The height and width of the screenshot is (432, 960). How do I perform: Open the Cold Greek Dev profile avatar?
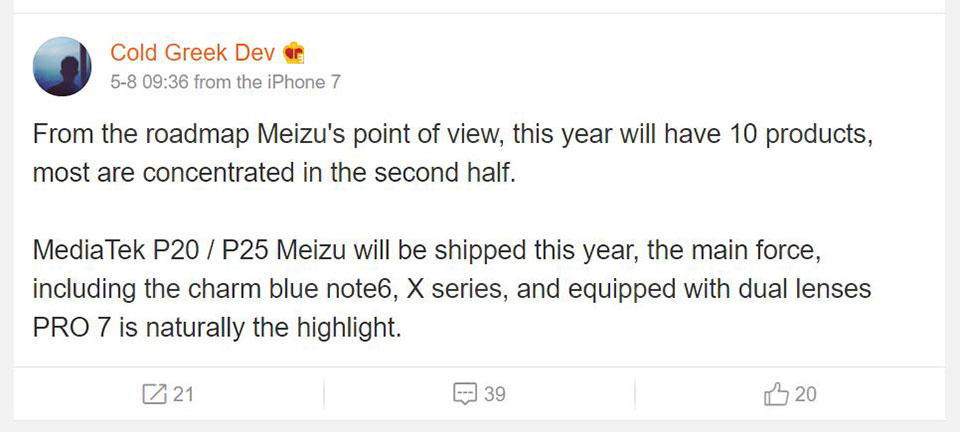coord(64,67)
